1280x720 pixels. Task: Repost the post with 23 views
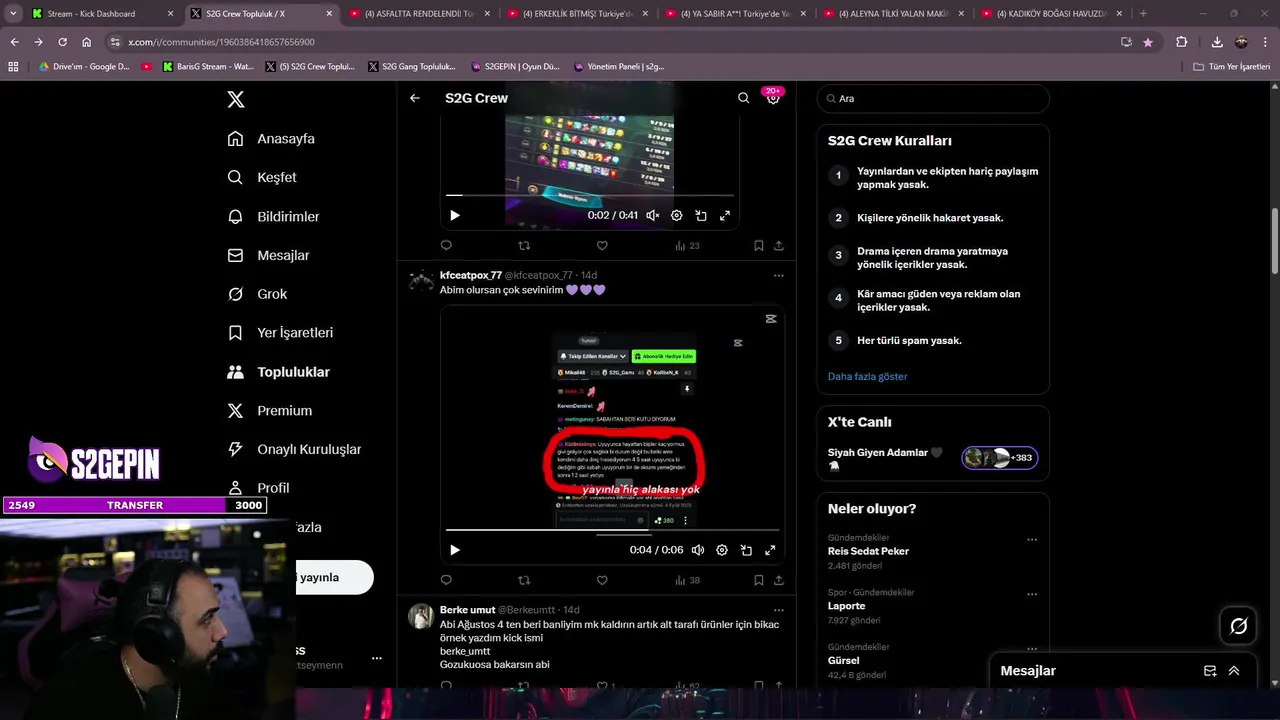click(x=524, y=245)
